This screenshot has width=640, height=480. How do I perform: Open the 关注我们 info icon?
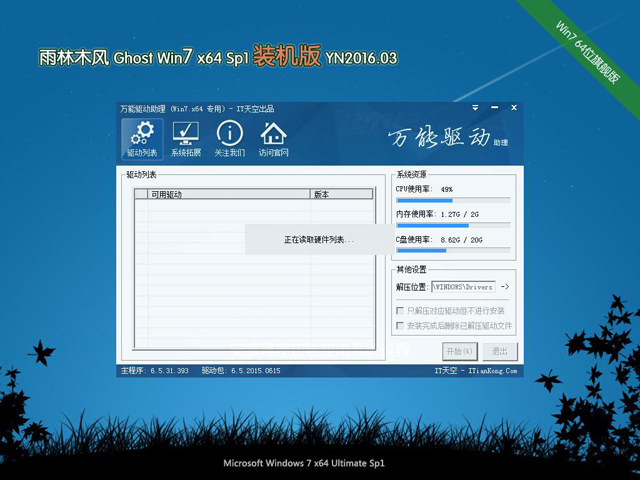pos(230,139)
